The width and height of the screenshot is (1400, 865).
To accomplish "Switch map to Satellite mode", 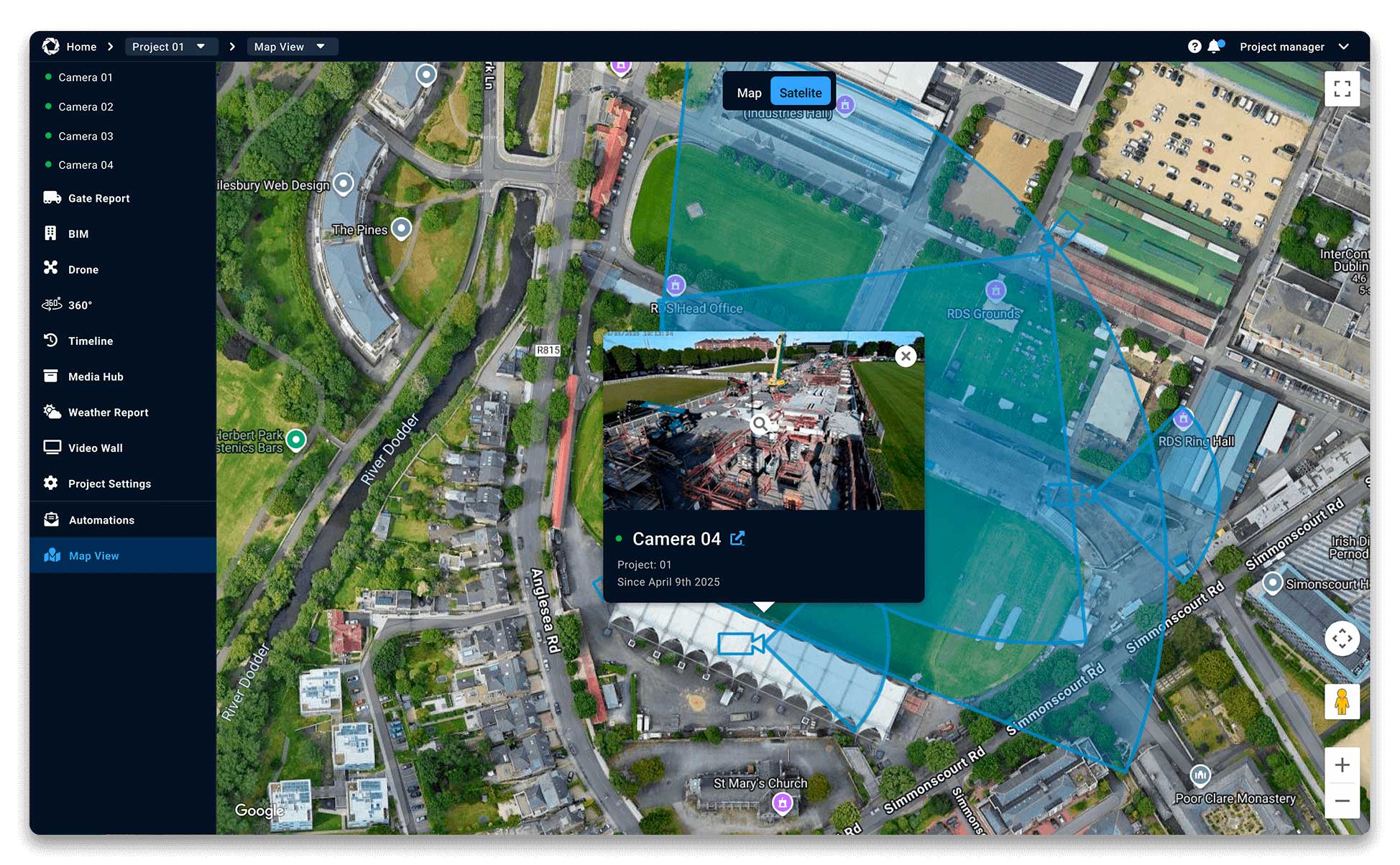I will (801, 92).
